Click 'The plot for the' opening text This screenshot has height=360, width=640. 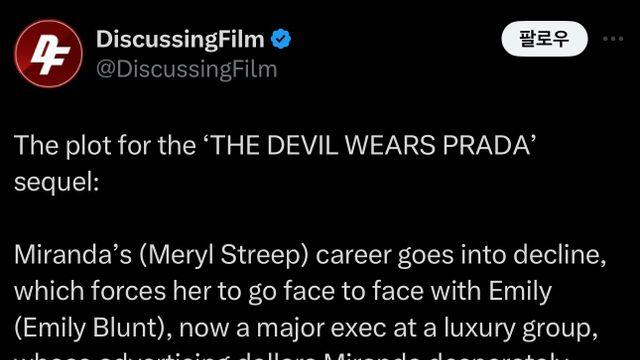coord(105,145)
